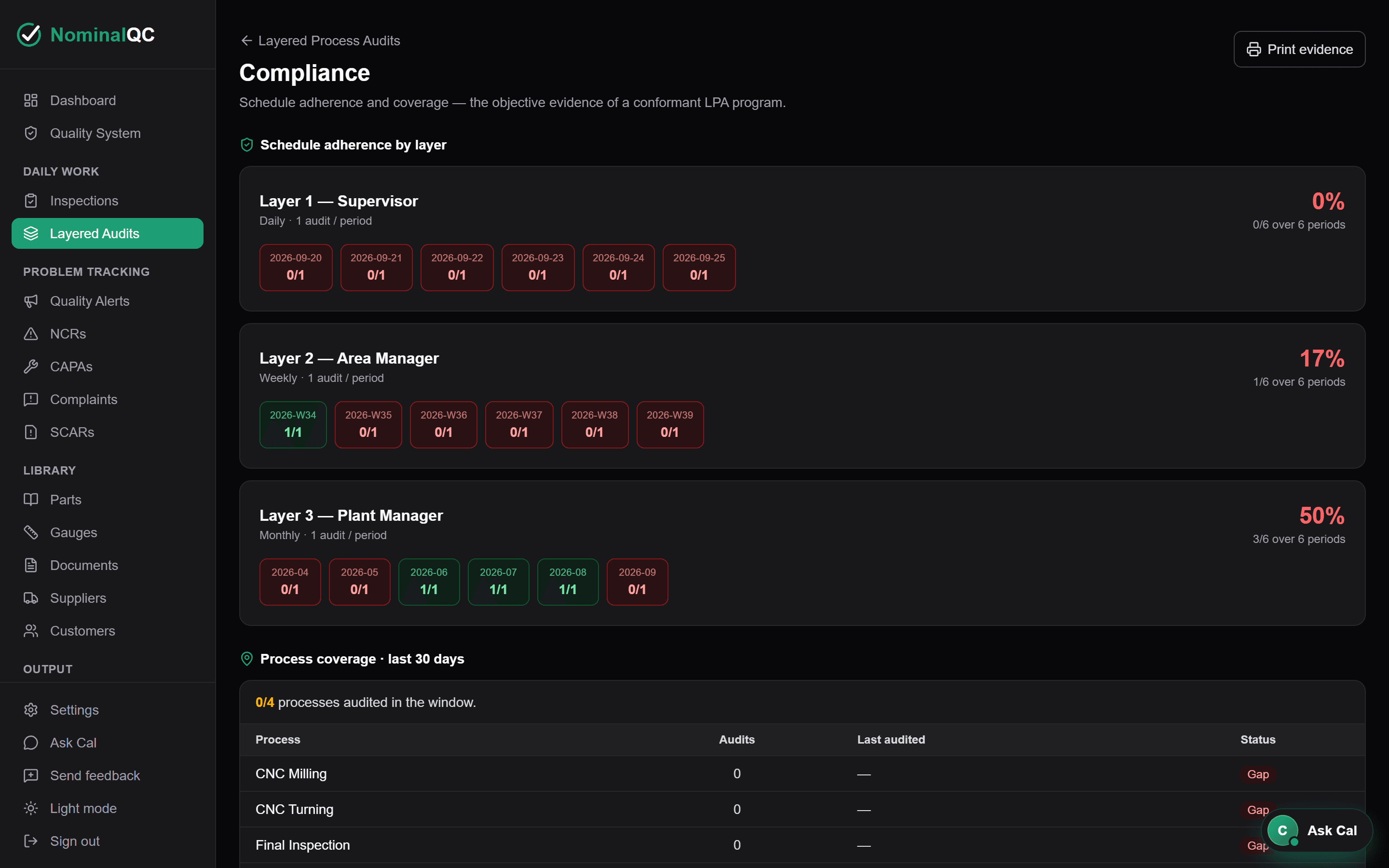Click the Last audited column header
The width and height of the screenshot is (1389, 868).
point(891,739)
